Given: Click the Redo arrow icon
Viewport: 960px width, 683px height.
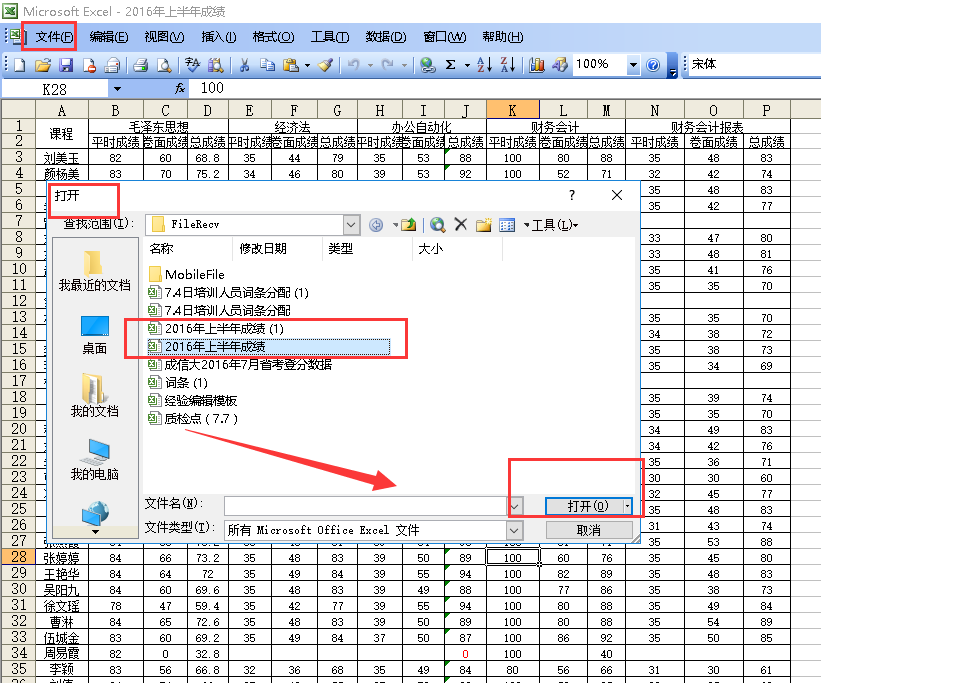Looking at the screenshot, I should pyautogui.click(x=388, y=65).
